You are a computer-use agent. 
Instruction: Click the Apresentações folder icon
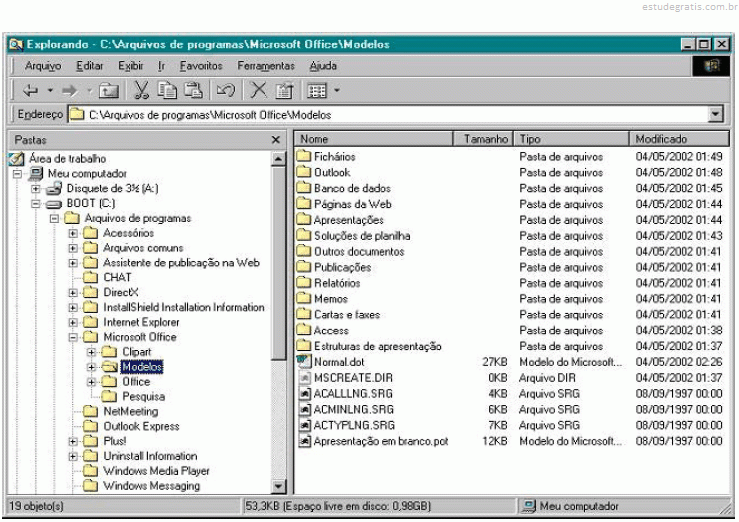[x=304, y=220]
